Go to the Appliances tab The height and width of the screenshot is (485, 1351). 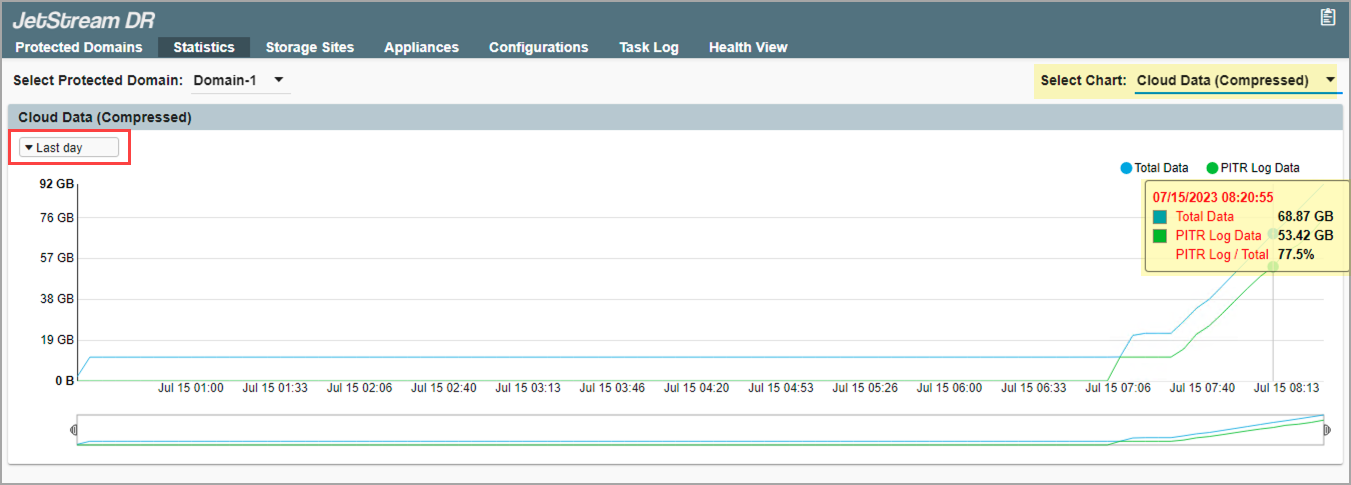click(421, 47)
